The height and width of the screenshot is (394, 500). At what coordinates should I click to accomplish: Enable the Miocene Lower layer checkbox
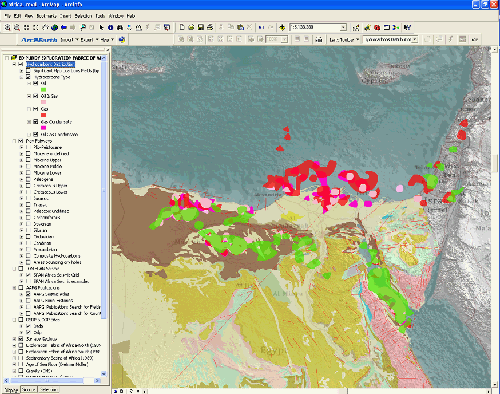tap(28, 173)
